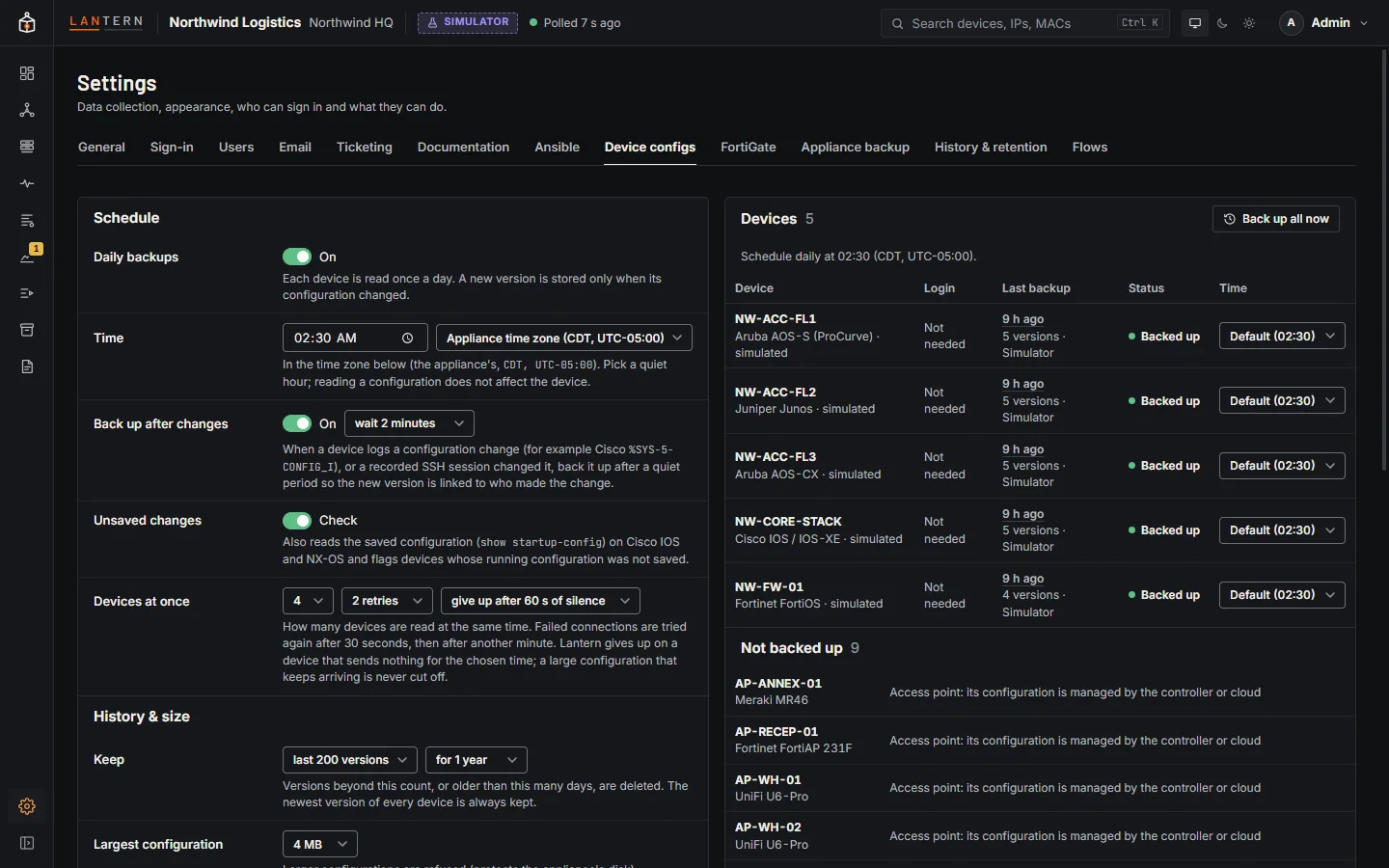Open the list-search icon in the sidebar
Viewport: 1389px width, 868px height.
point(27,220)
